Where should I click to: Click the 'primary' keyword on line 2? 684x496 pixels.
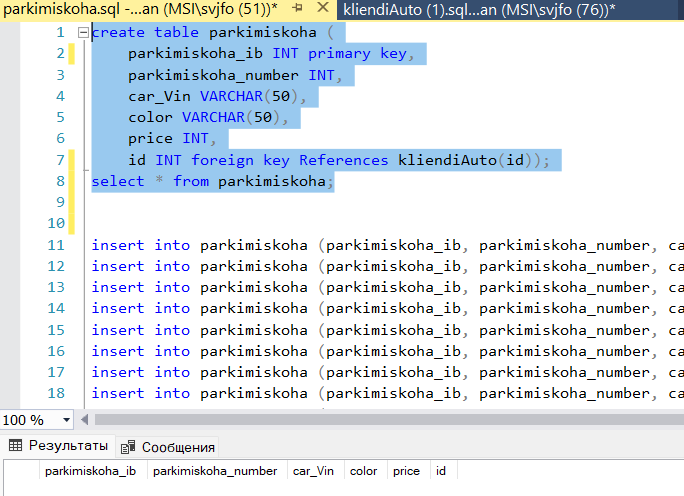339,54
